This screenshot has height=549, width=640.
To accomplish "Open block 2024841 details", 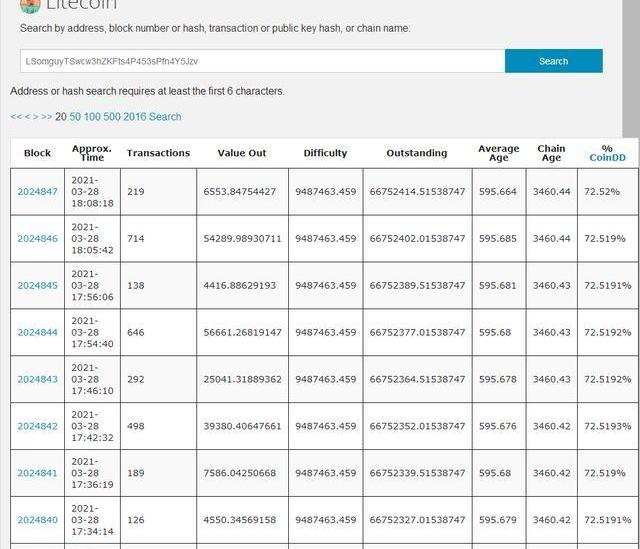I will click(37, 474).
